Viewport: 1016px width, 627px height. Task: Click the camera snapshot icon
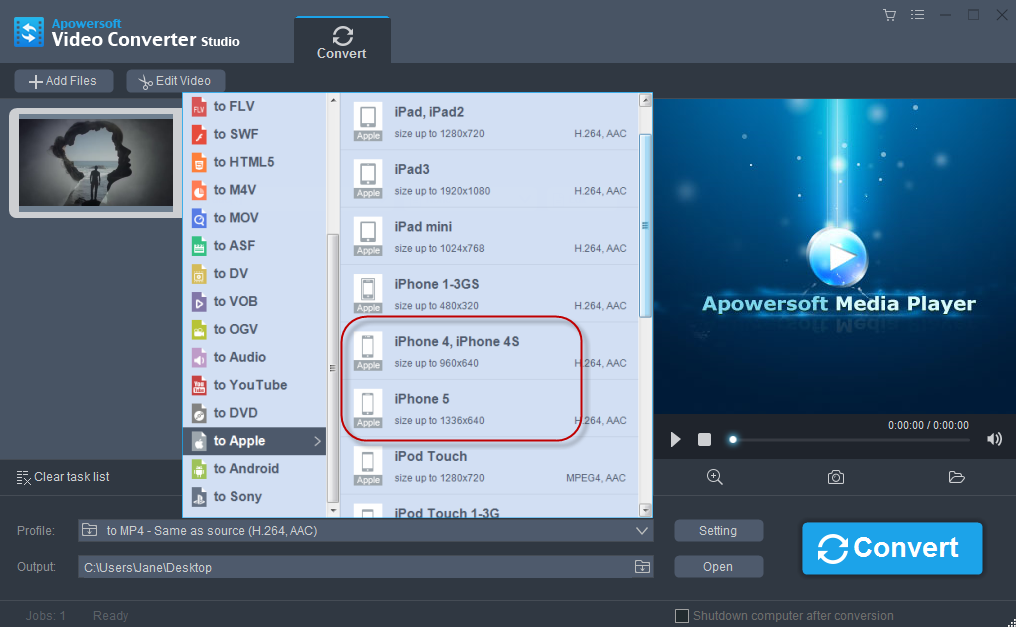[836, 477]
